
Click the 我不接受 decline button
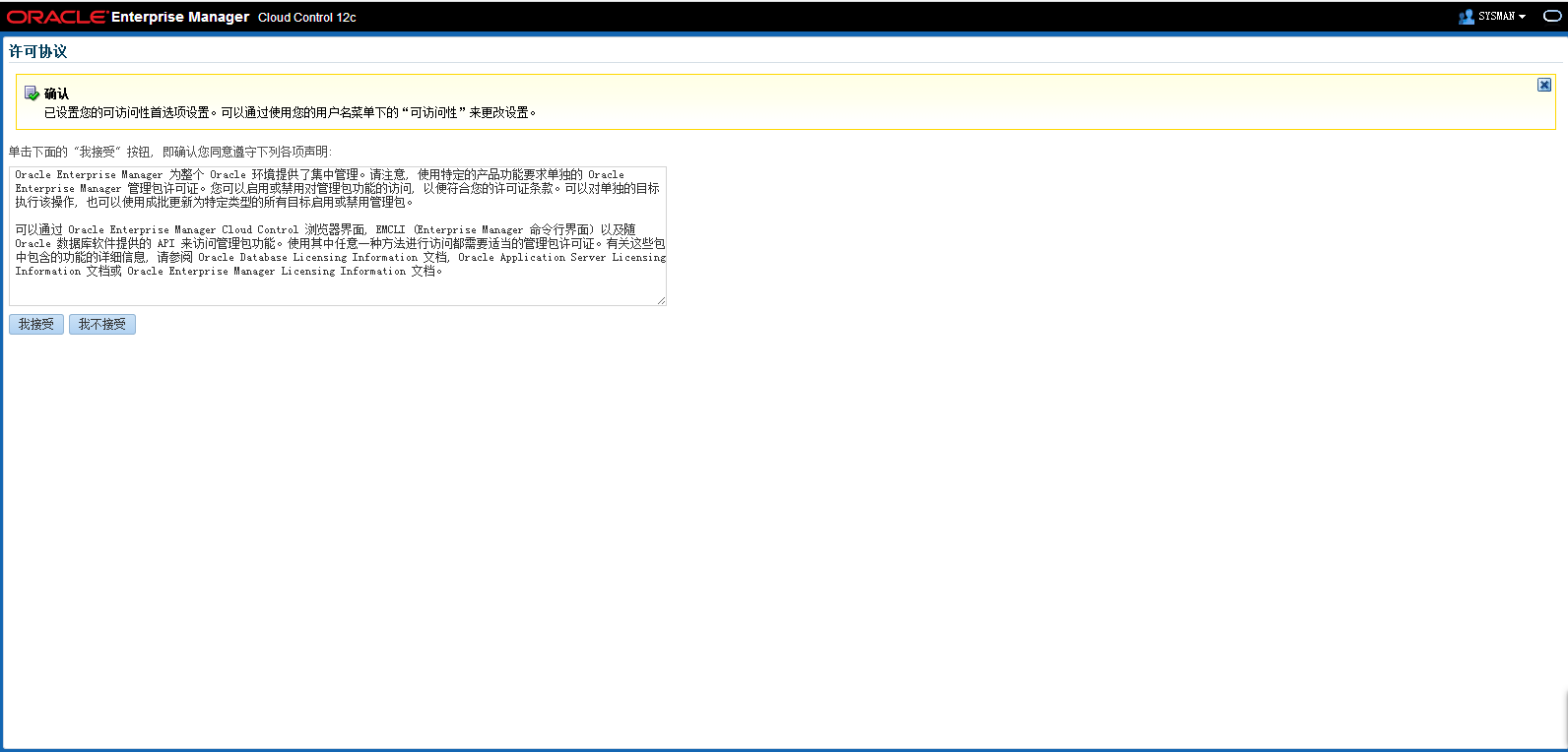pos(102,324)
